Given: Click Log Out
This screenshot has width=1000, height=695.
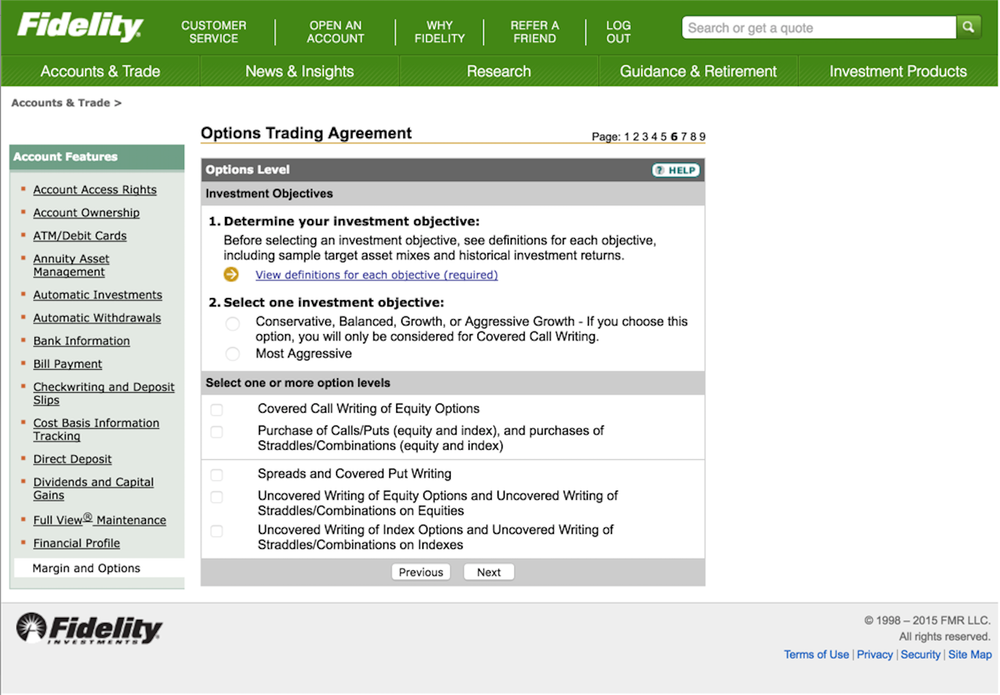Looking at the screenshot, I should [x=618, y=32].
